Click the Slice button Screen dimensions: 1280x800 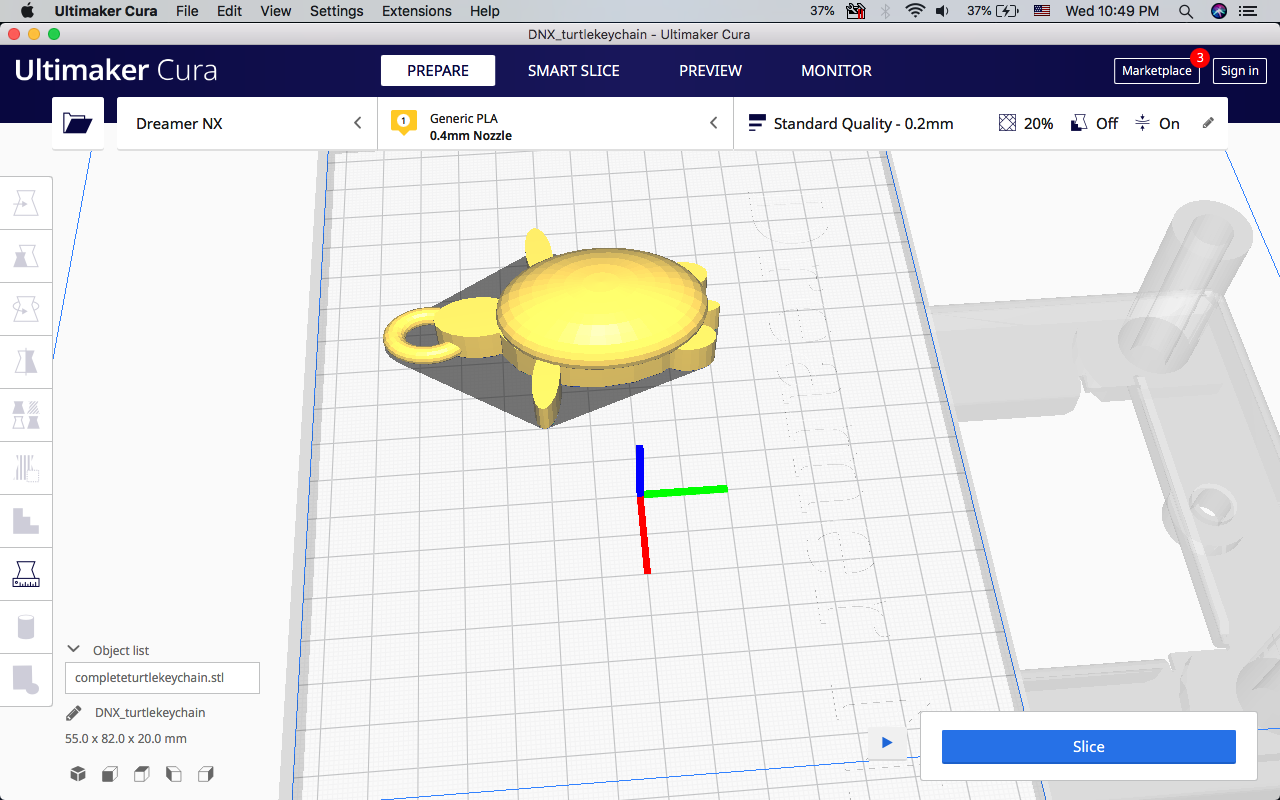pyautogui.click(x=1089, y=747)
